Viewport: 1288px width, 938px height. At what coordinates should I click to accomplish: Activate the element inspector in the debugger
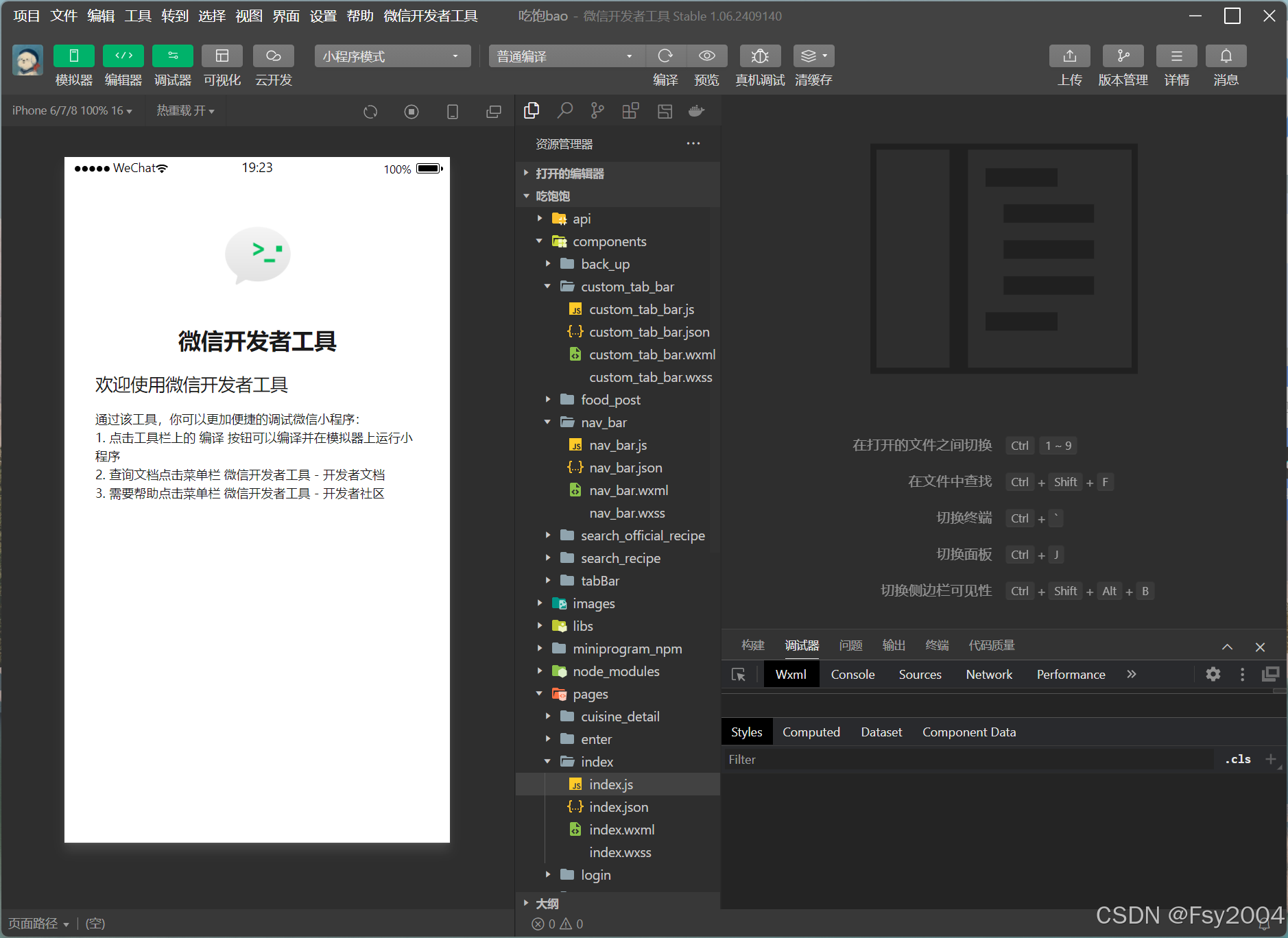click(739, 674)
